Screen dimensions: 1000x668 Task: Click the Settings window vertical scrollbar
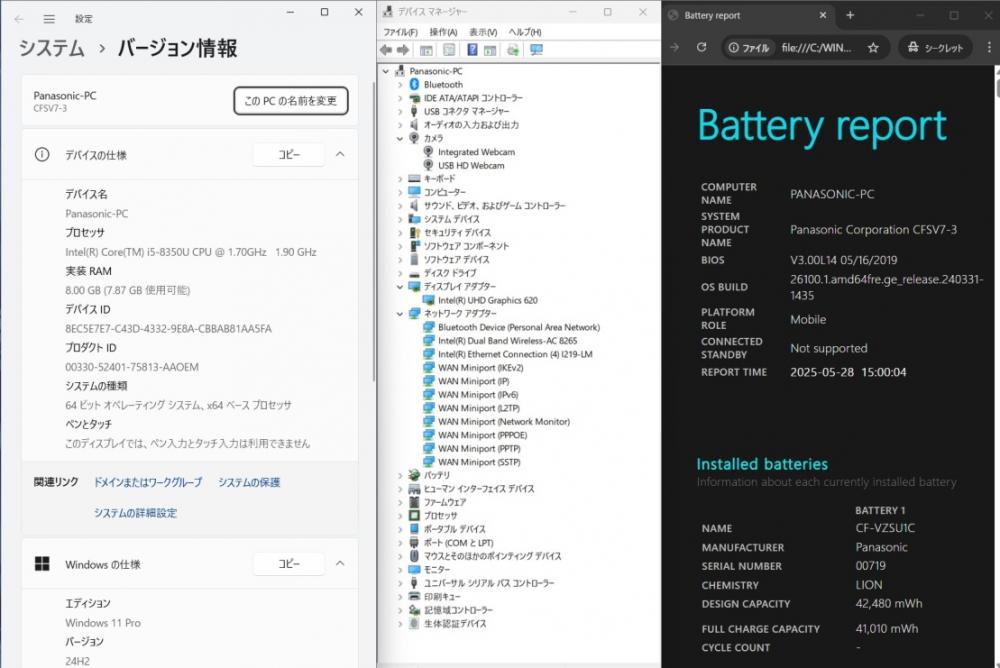pyautogui.click(x=374, y=230)
